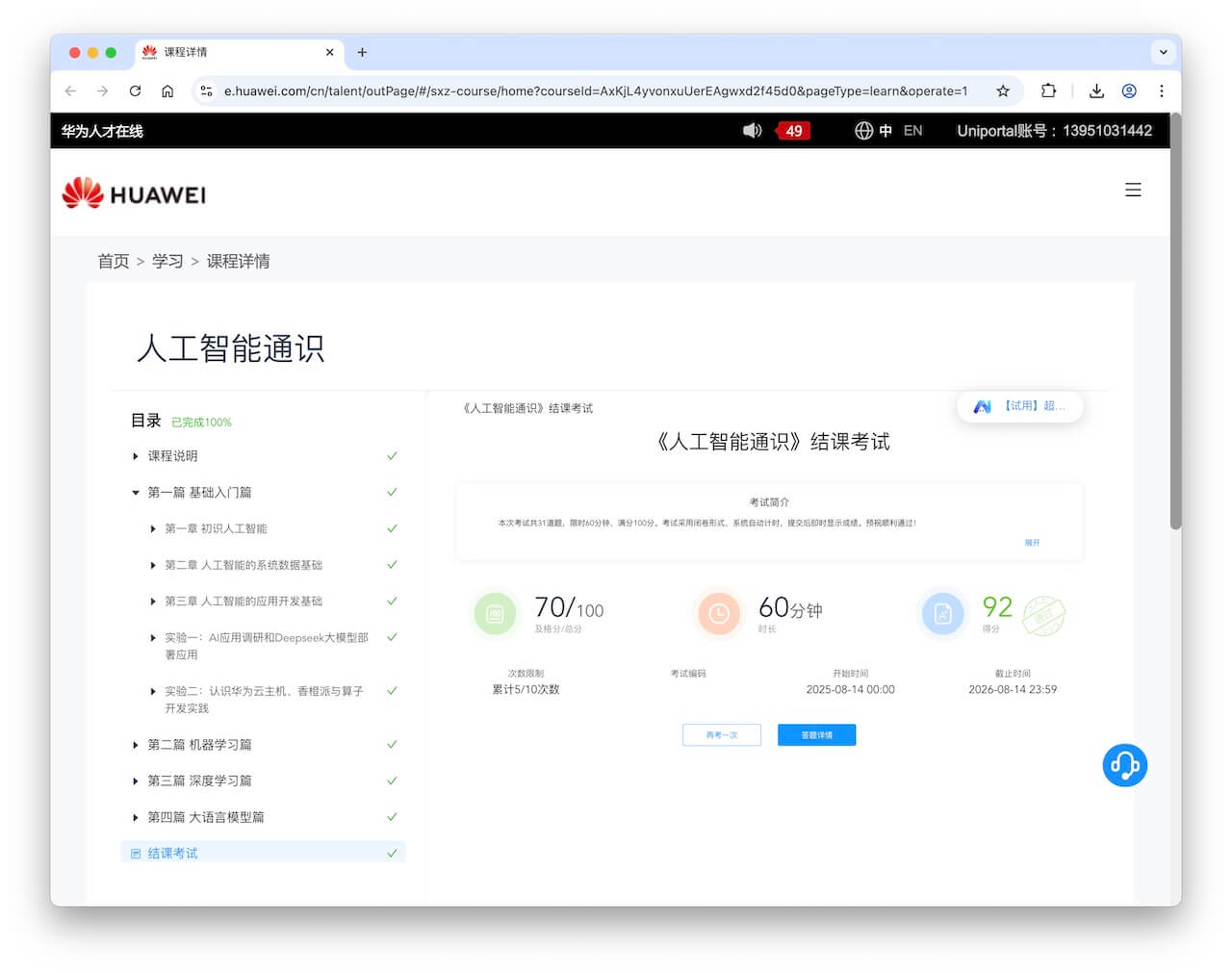Go back in browser history
The height and width of the screenshot is (973, 1232).
click(70, 90)
